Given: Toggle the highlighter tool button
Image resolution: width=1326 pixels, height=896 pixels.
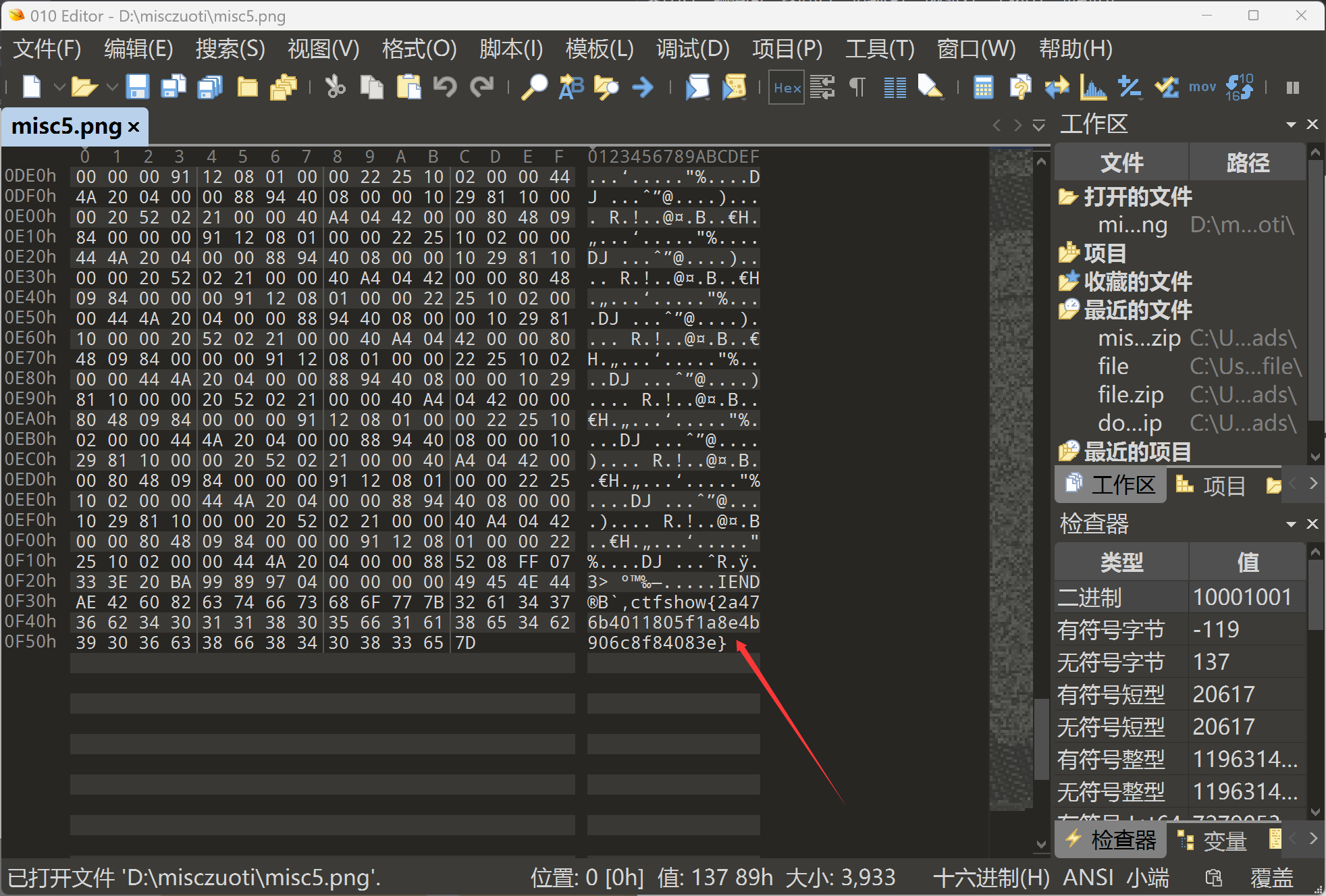Looking at the screenshot, I should (930, 87).
